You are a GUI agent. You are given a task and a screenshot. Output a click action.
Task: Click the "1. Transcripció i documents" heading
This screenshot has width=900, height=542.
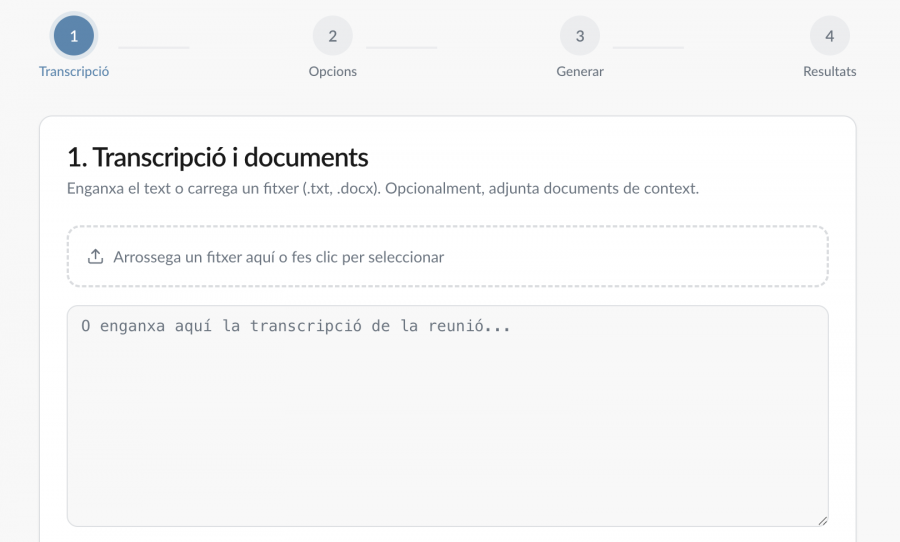[217, 157]
